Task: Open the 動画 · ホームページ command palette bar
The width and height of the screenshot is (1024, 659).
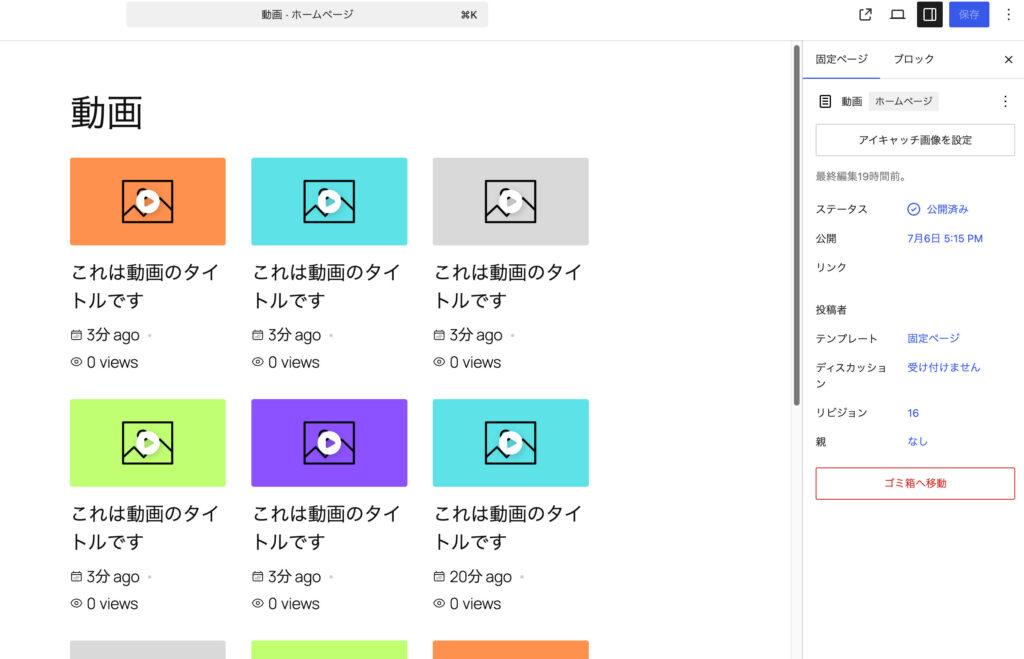Action: [x=307, y=14]
